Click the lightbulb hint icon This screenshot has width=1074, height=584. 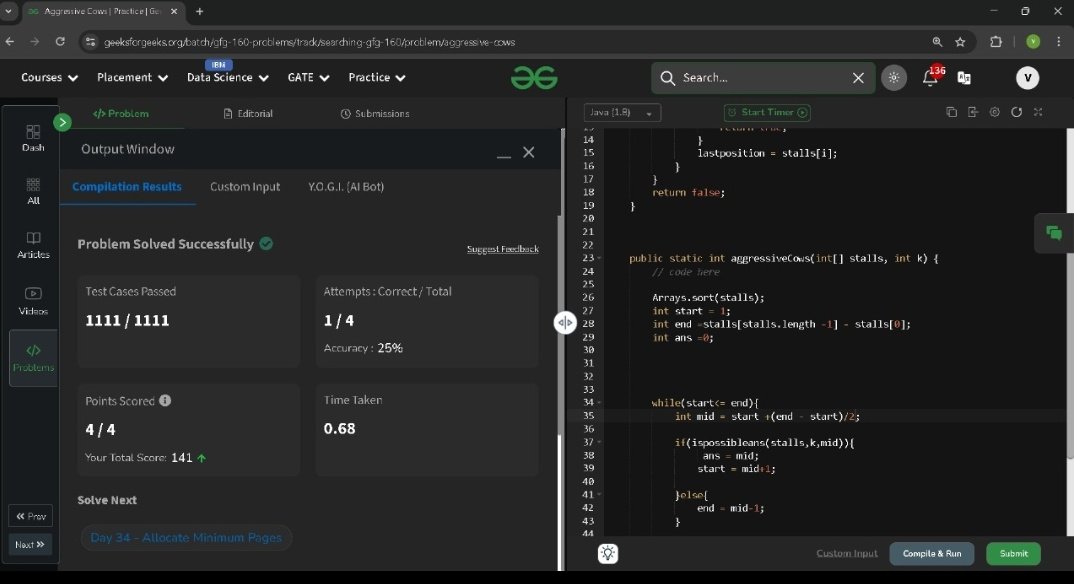coord(608,553)
